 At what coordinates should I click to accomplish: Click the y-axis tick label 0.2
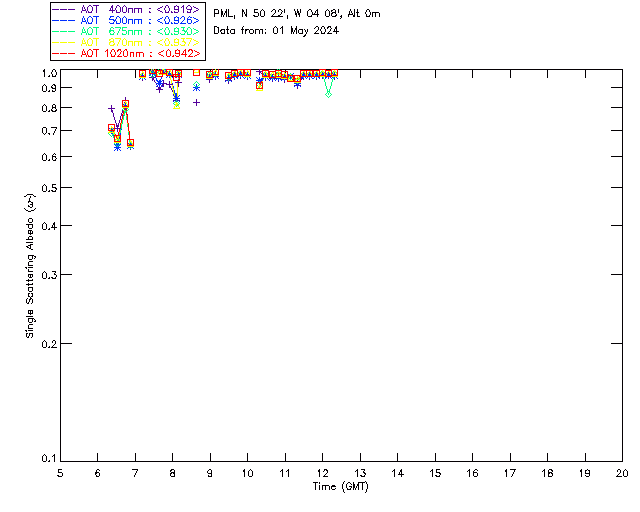click(49, 344)
